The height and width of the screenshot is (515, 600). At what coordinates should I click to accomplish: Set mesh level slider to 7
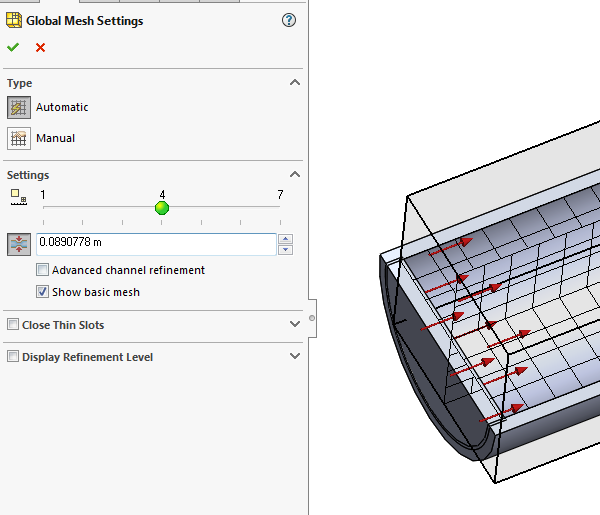click(280, 207)
